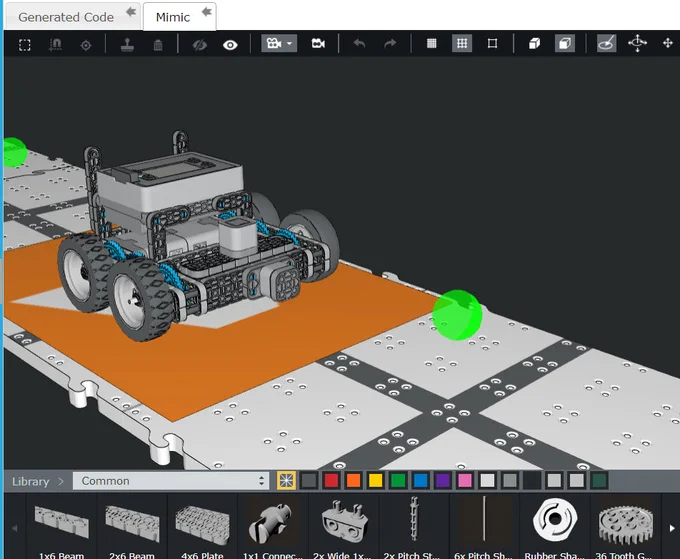Viewport: 680px width, 559px height.
Task: Show the previous library parts with the left arrow
Action: (x=14, y=528)
